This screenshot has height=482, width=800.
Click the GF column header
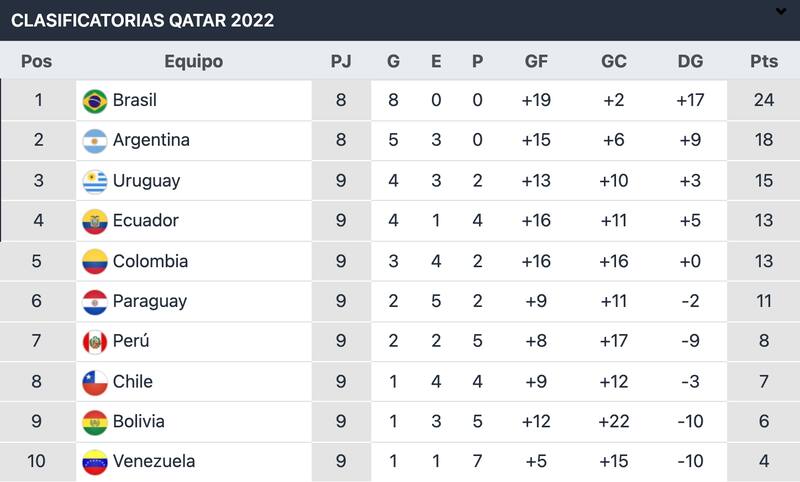point(536,61)
